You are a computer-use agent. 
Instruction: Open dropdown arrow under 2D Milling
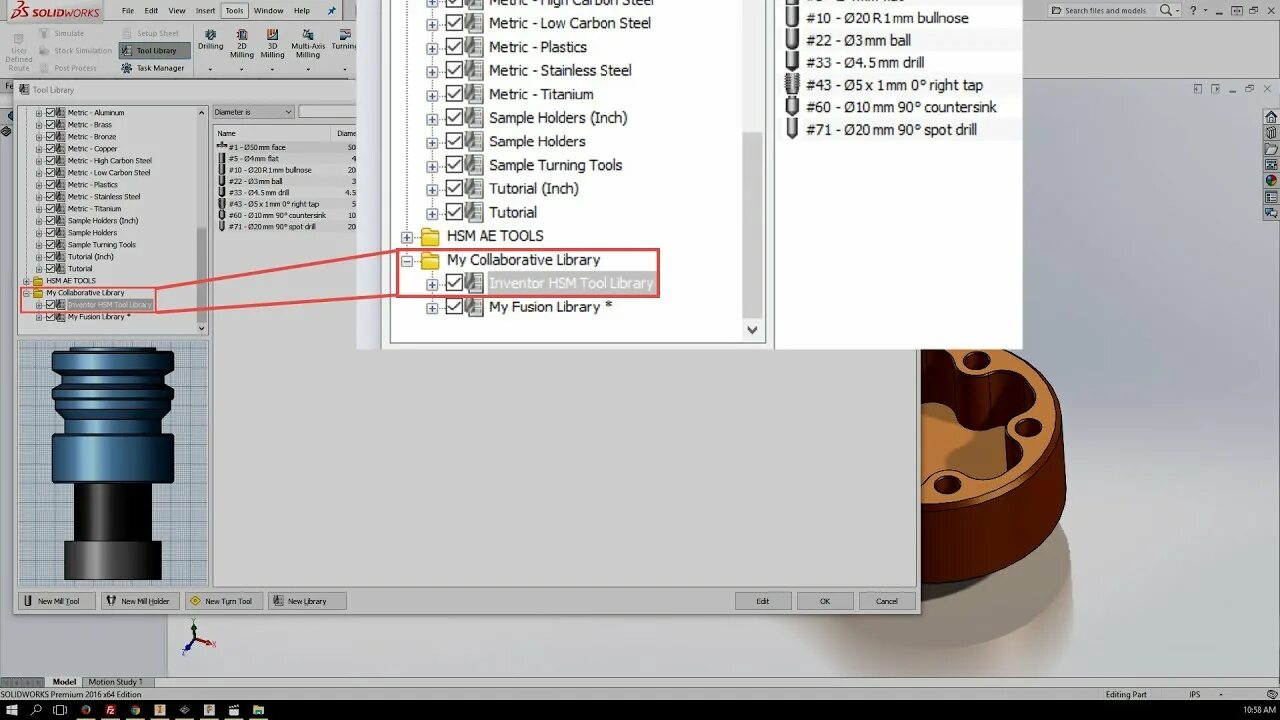(x=242, y=70)
